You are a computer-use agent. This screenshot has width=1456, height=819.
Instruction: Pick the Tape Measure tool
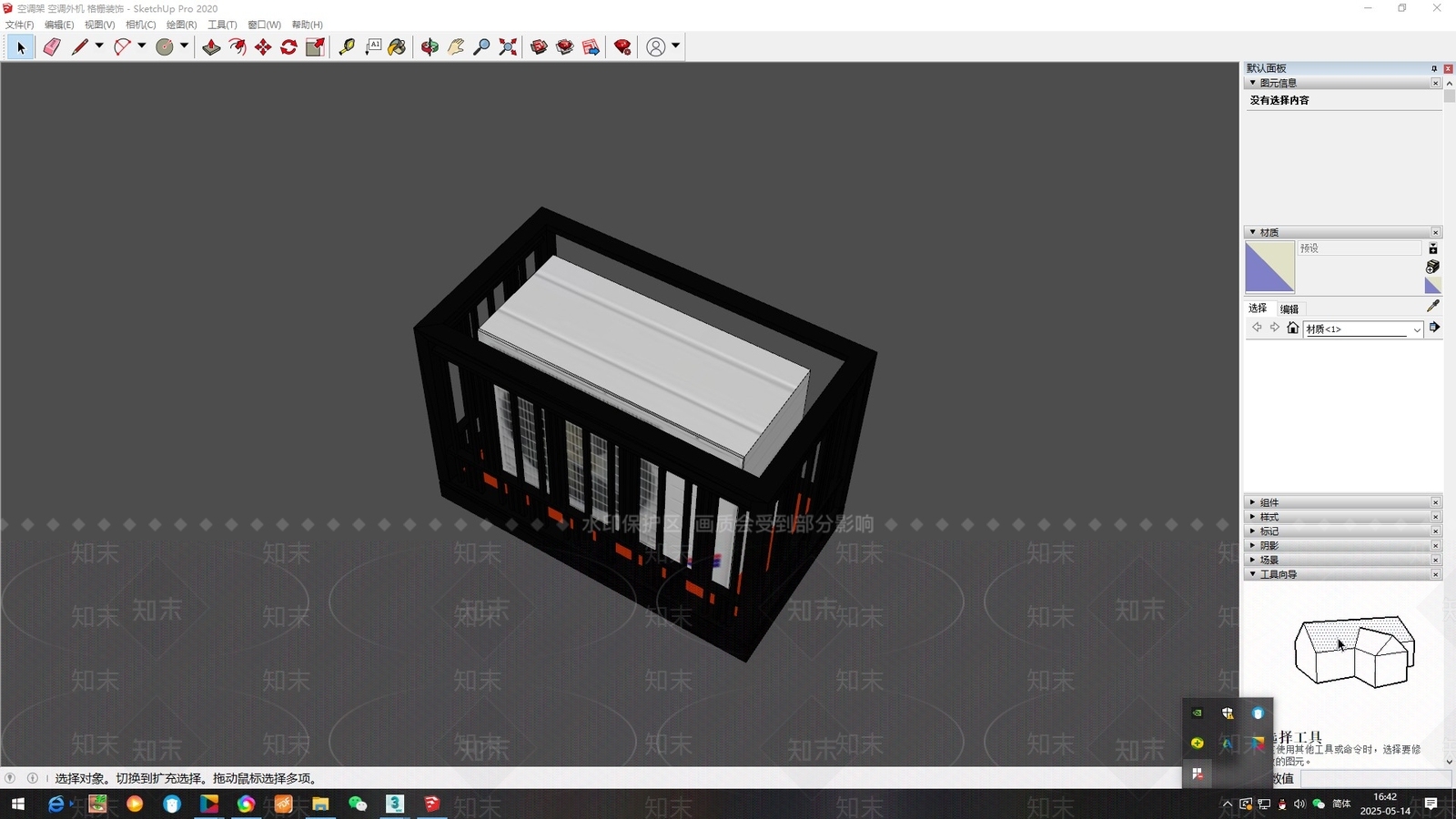click(x=347, y=47)
